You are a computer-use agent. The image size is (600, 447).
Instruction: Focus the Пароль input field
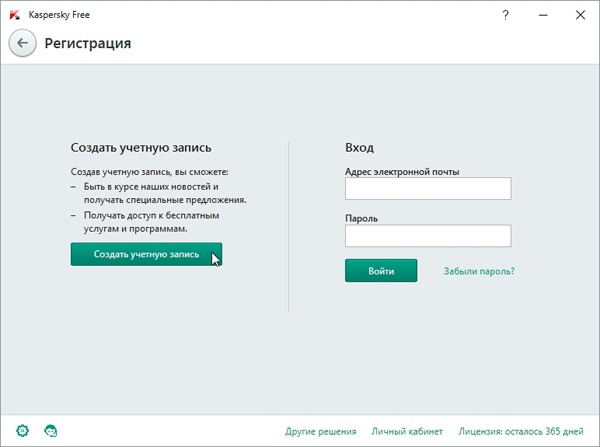pos(428,236)
